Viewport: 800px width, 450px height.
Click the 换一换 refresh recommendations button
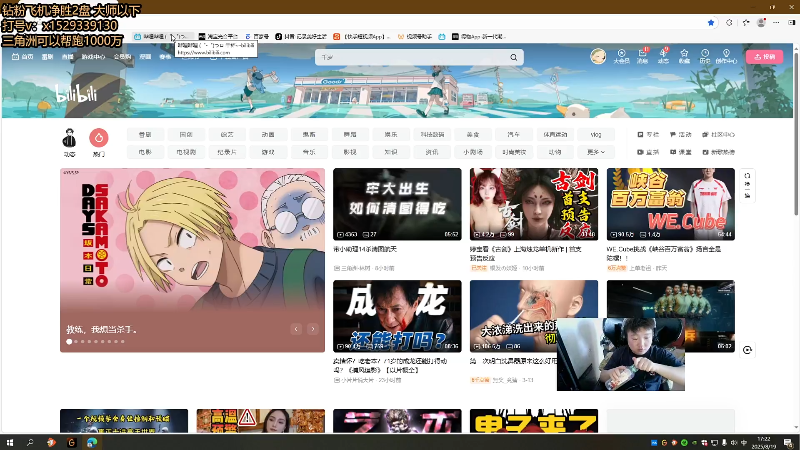click(x=747, y=186)
